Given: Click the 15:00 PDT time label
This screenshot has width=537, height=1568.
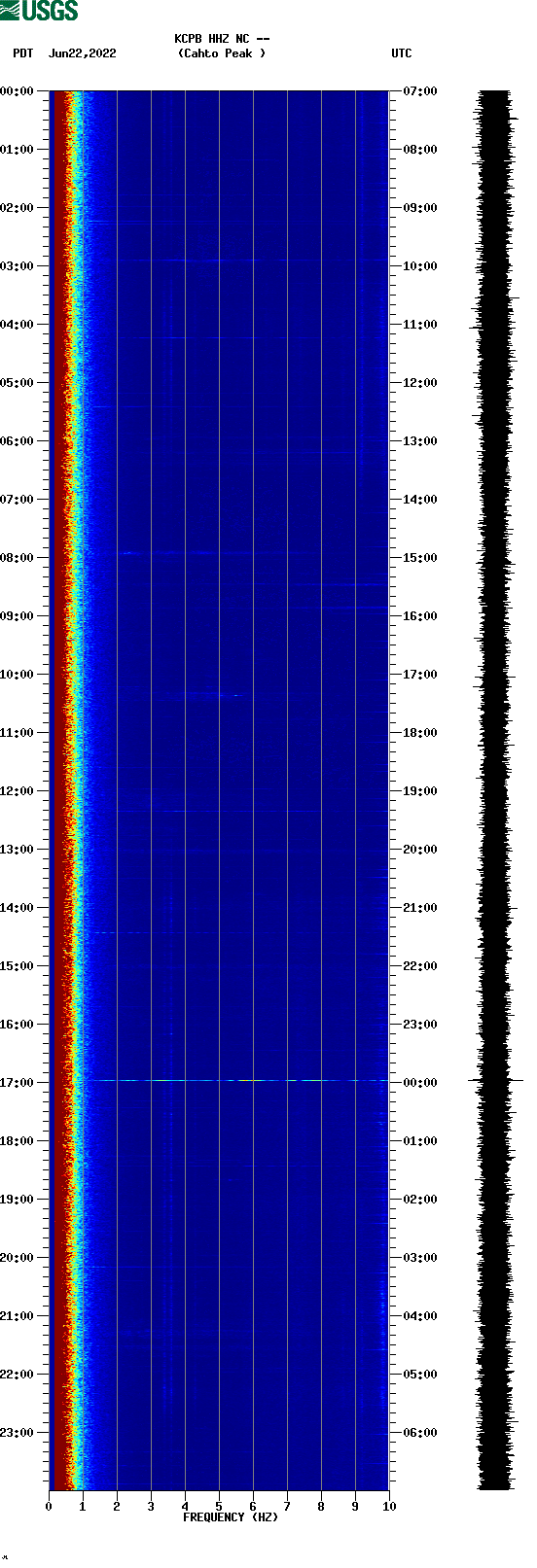Looking at the screenshot, I should (x=18, y=966).
